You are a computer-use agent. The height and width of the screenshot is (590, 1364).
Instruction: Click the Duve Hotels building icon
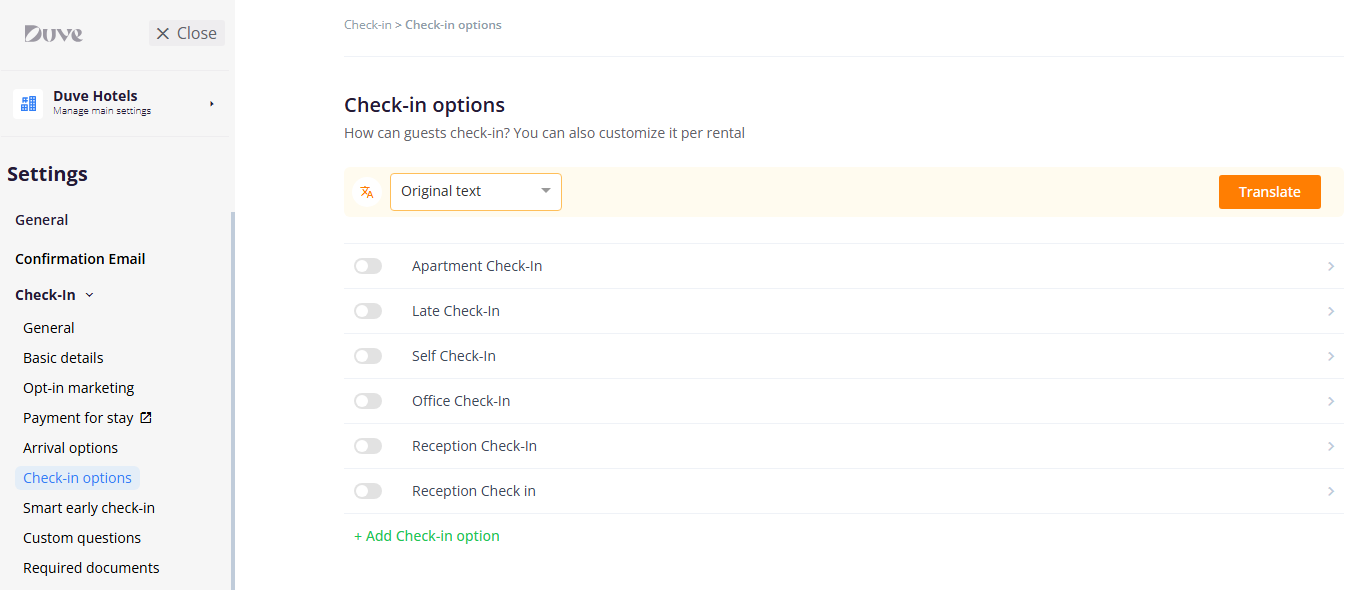28,103
